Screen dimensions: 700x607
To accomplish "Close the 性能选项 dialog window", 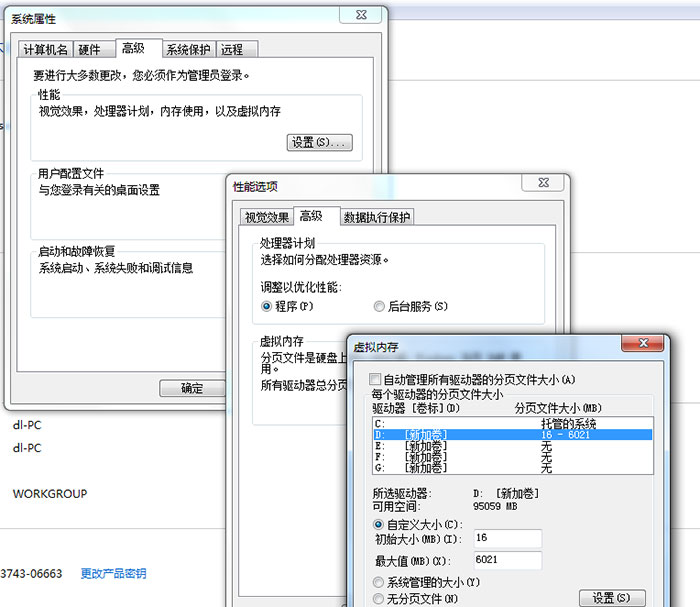I will point(542,184).
